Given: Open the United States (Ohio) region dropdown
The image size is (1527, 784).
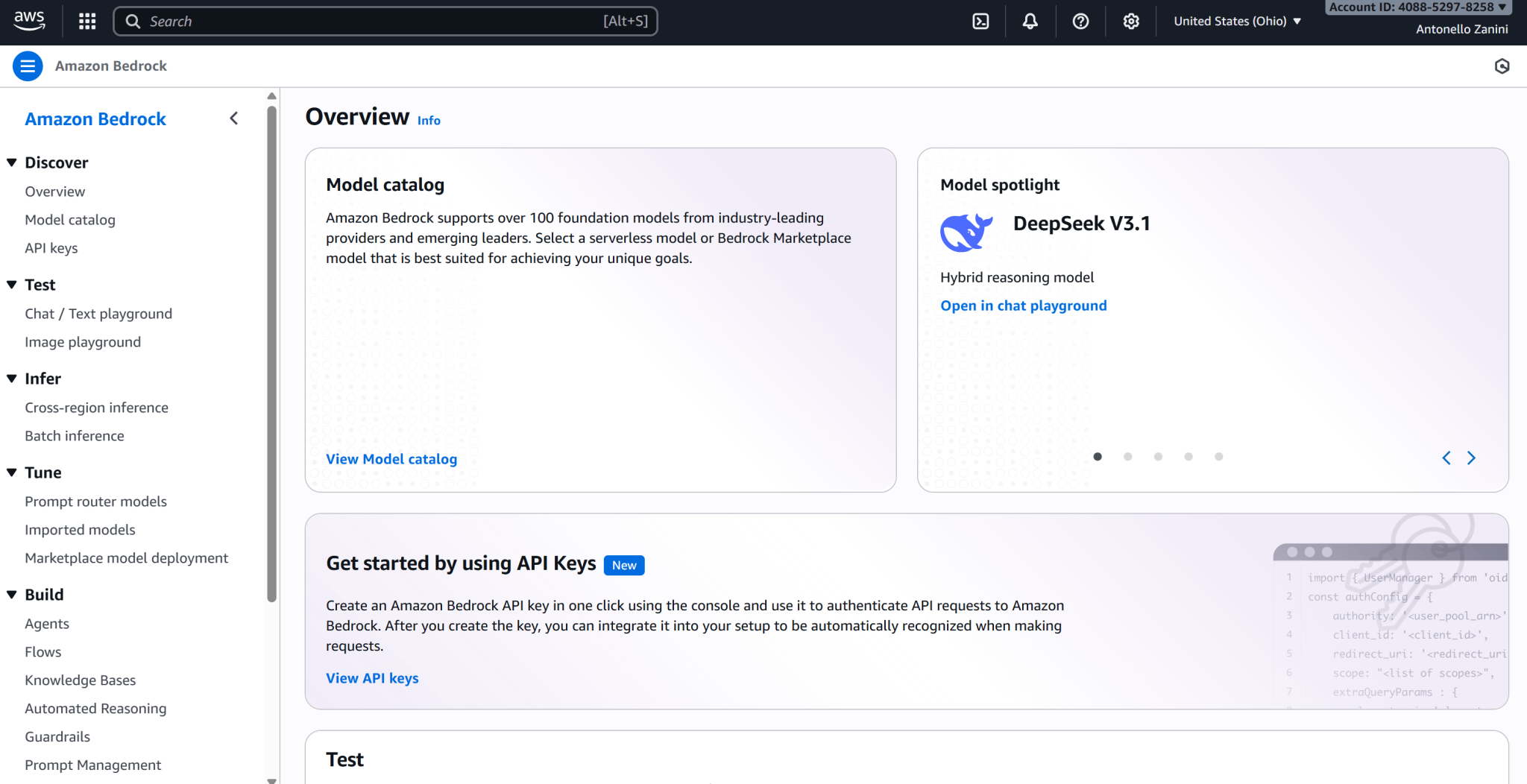Looking at the screenshot, I should coord(1236,21).
